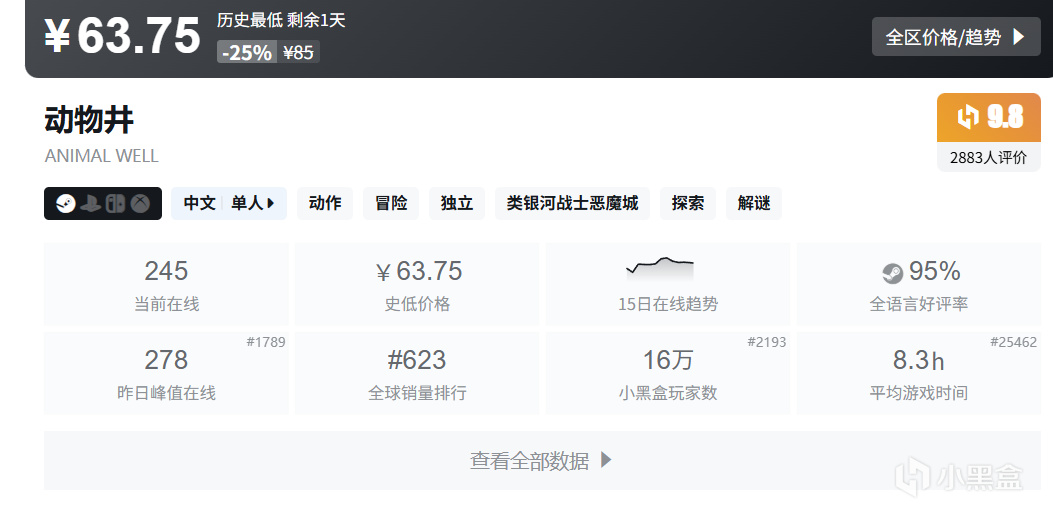Expand 查看全部数据 to view all data
The image size is (1053, 511).
click(542, 461)
